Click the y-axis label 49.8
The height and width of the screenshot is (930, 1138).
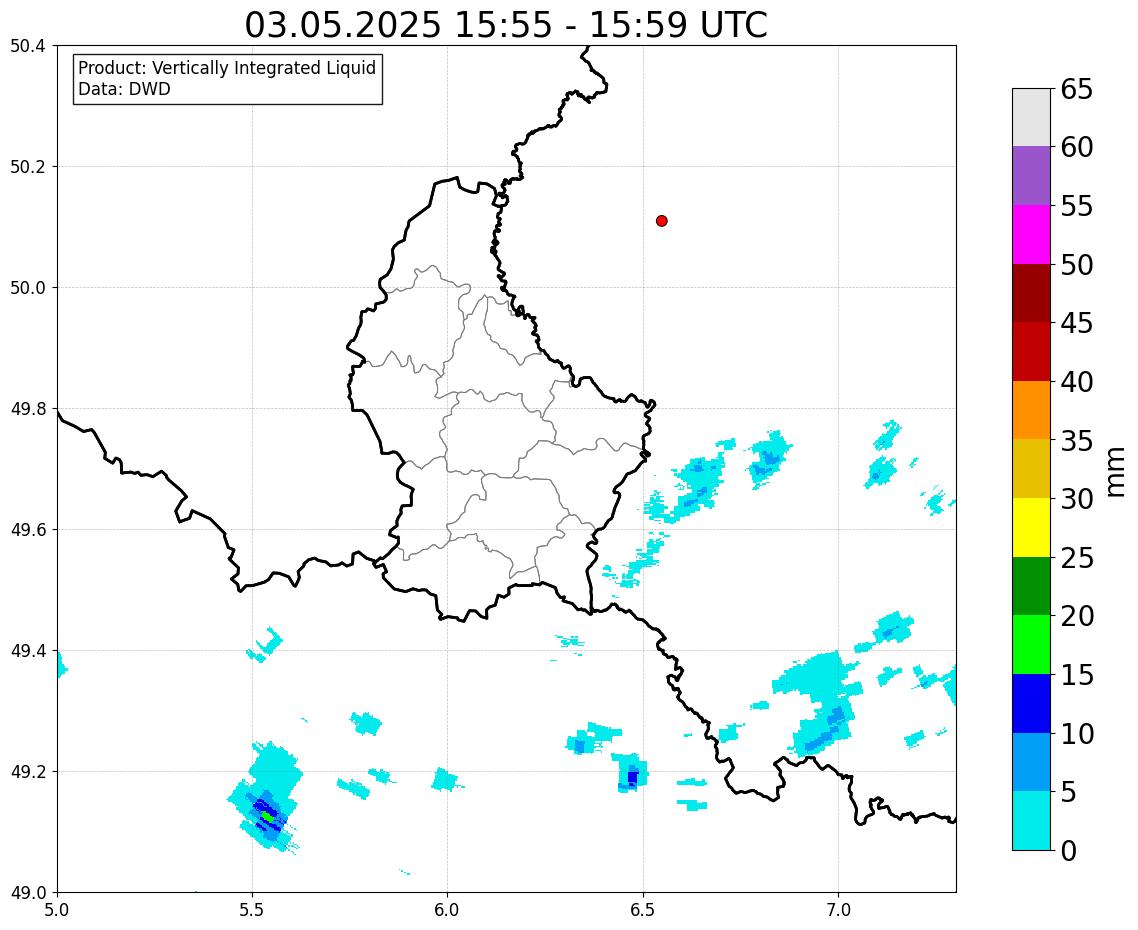click(28, 409)
